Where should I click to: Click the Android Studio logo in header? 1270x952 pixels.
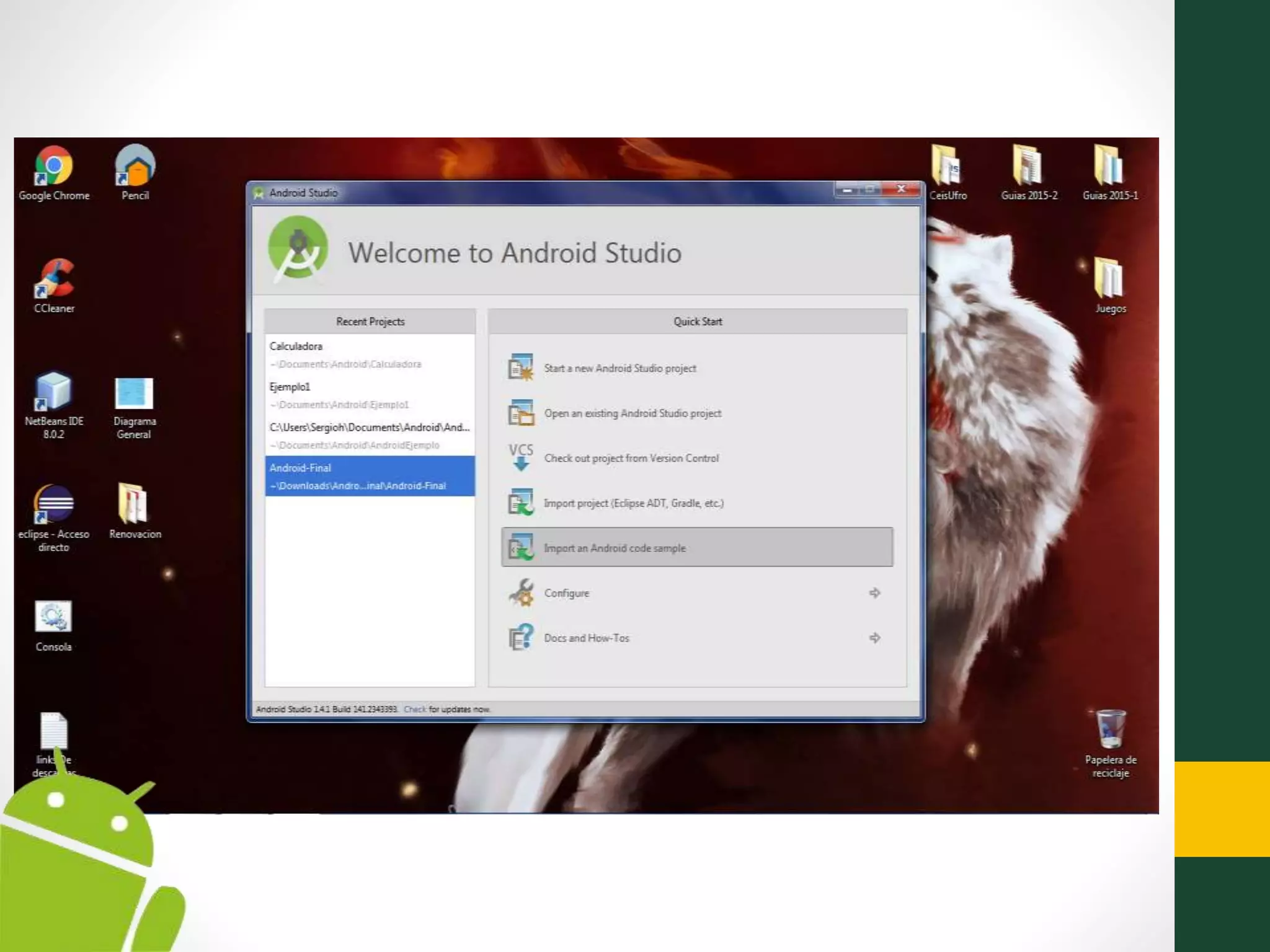(298, 248)
